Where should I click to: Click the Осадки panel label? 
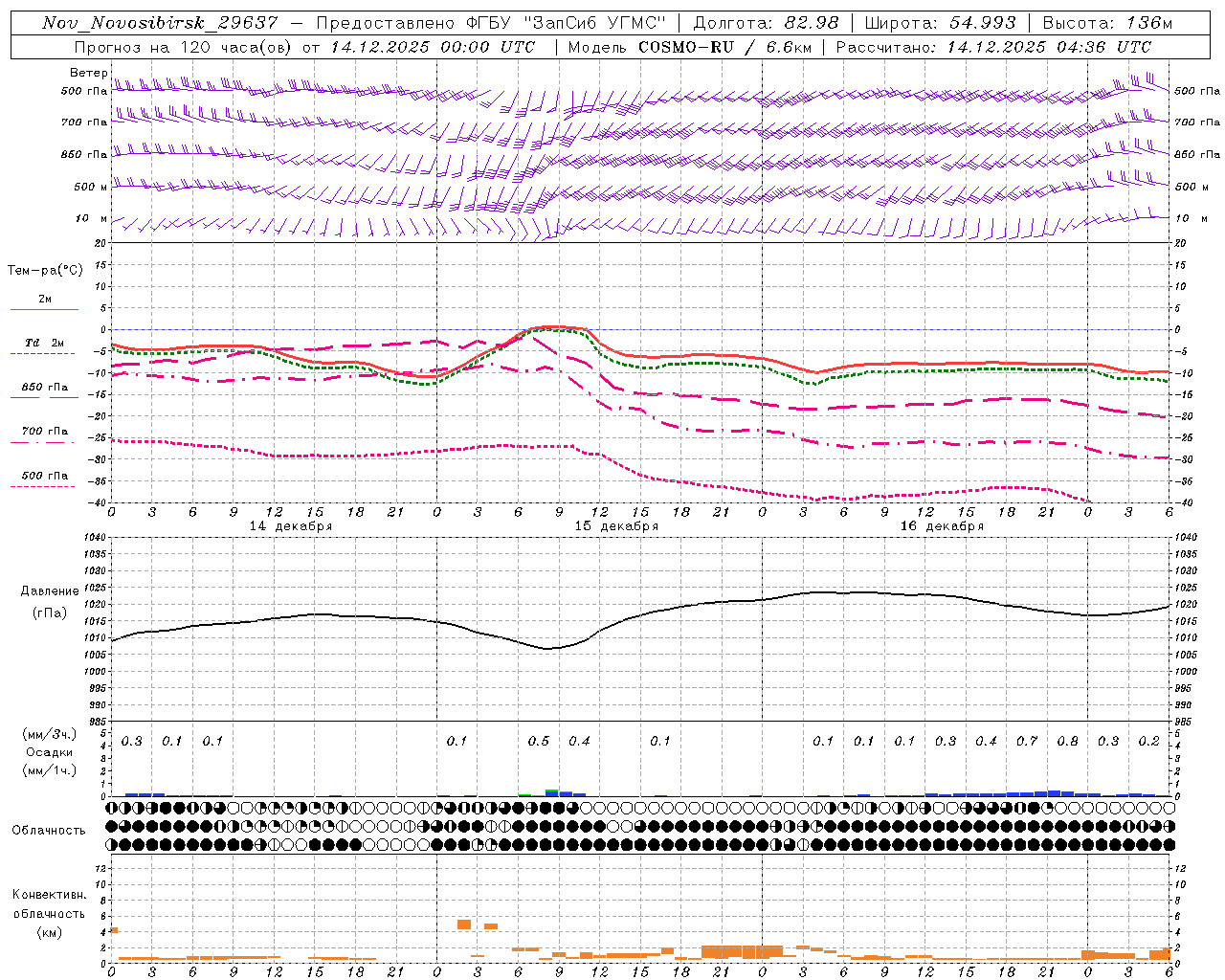pos(50,752)
